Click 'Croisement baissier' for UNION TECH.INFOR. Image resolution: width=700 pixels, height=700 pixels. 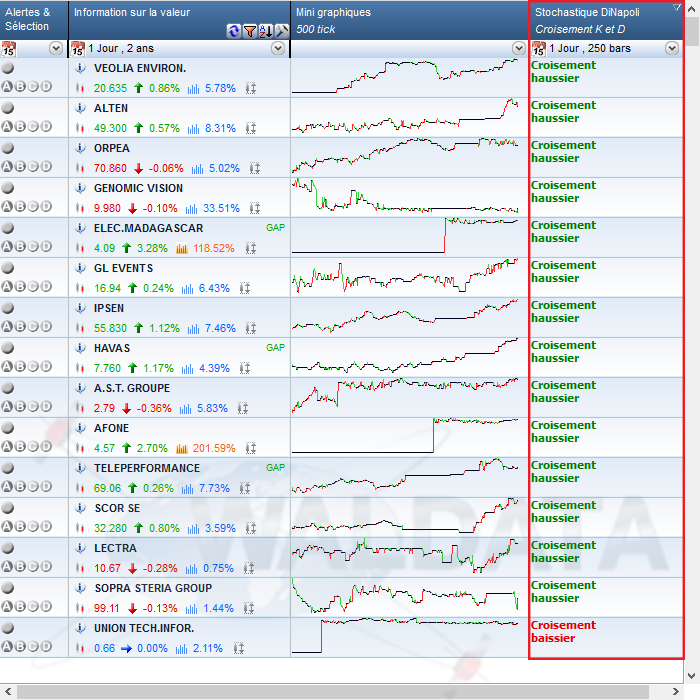tap(563, 632)
